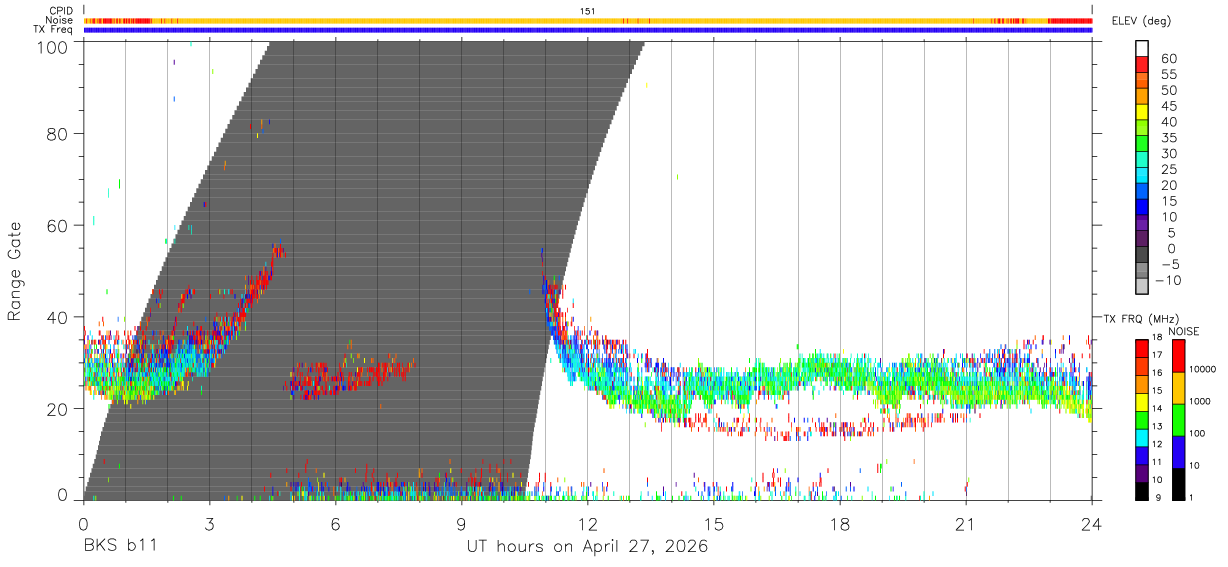The image size is (1228, 567).
Task: Click the '60' range gate tick label
Action: click(57, 225)
